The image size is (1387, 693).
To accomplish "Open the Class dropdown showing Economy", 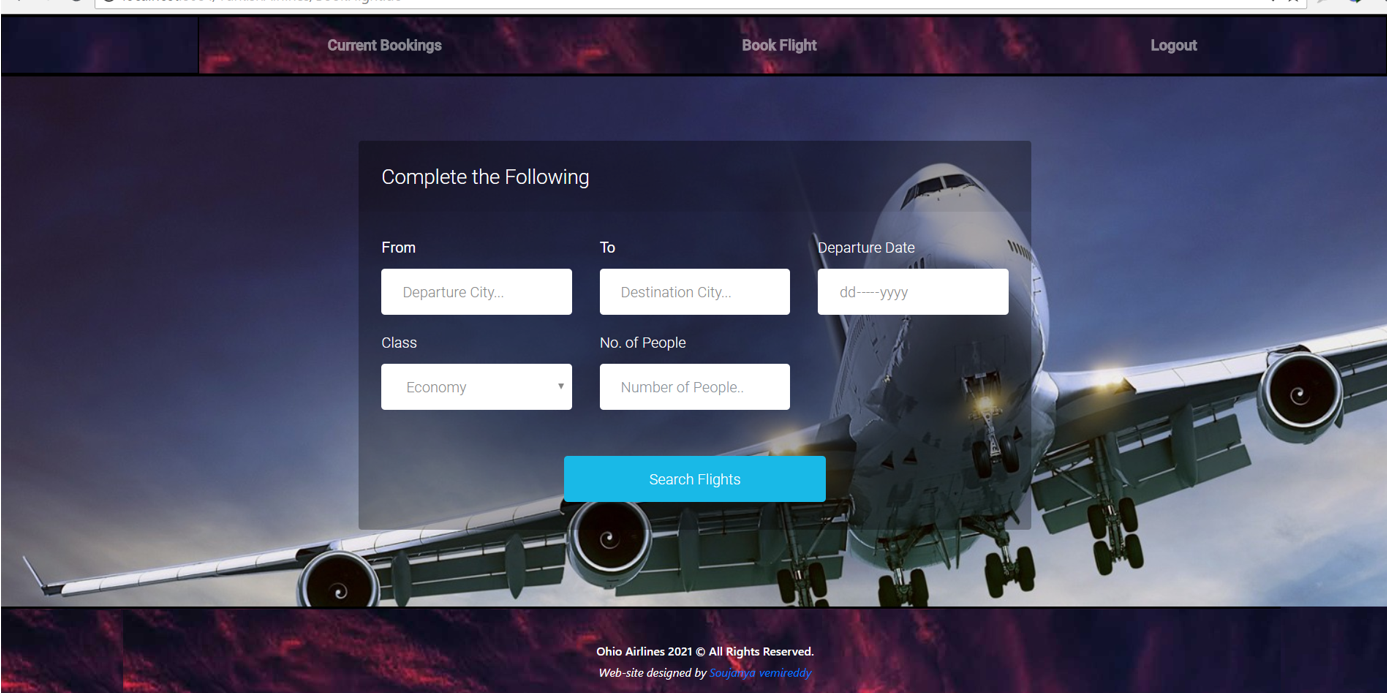I will pos(476,387).
